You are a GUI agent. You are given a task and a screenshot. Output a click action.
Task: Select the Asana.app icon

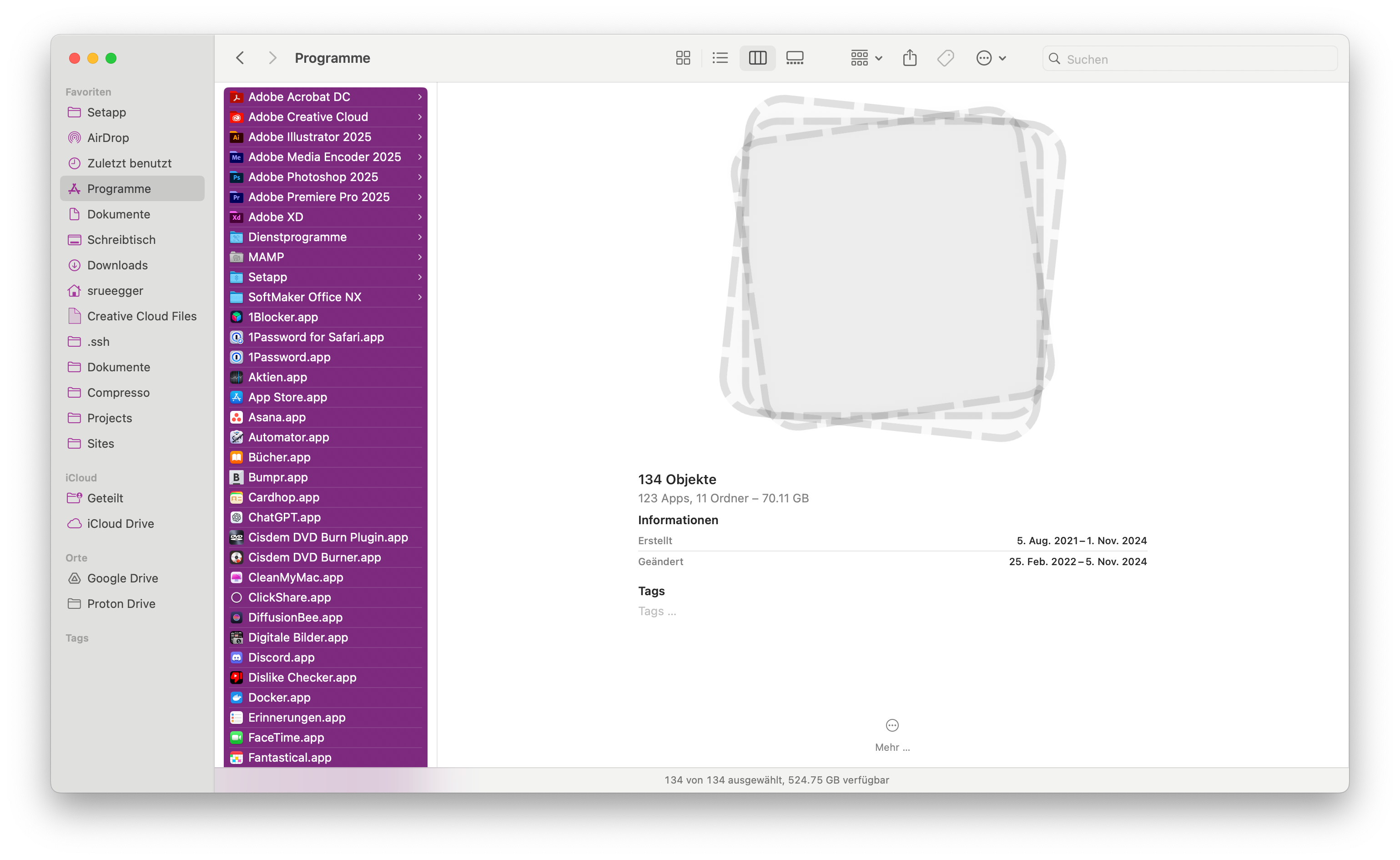(237, 417)
